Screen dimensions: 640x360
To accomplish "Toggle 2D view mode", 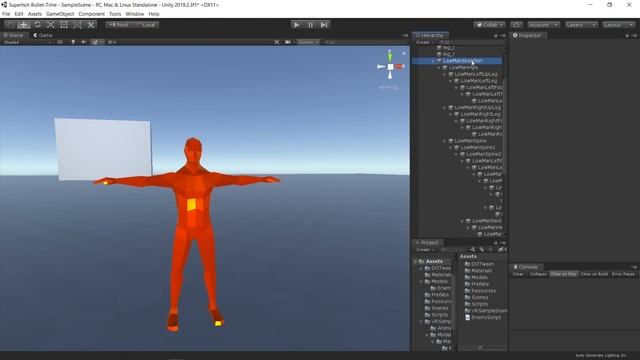I will [60, 42].
